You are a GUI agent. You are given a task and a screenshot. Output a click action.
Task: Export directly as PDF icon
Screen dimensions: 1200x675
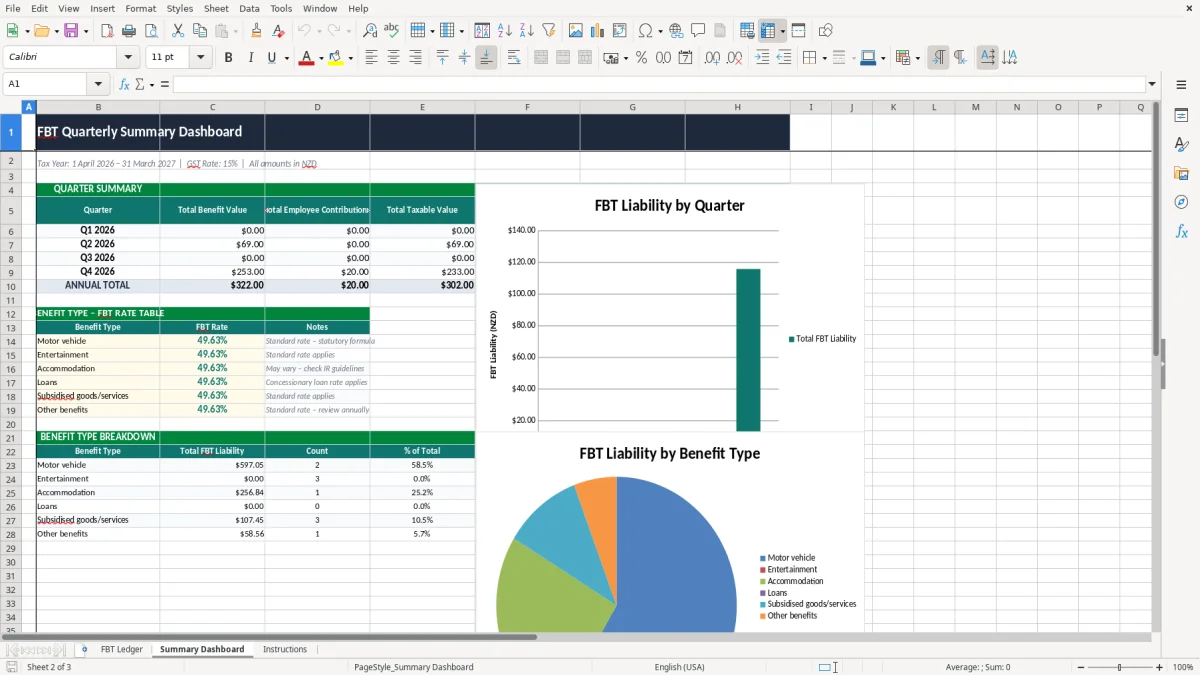[x=107, y=31]
